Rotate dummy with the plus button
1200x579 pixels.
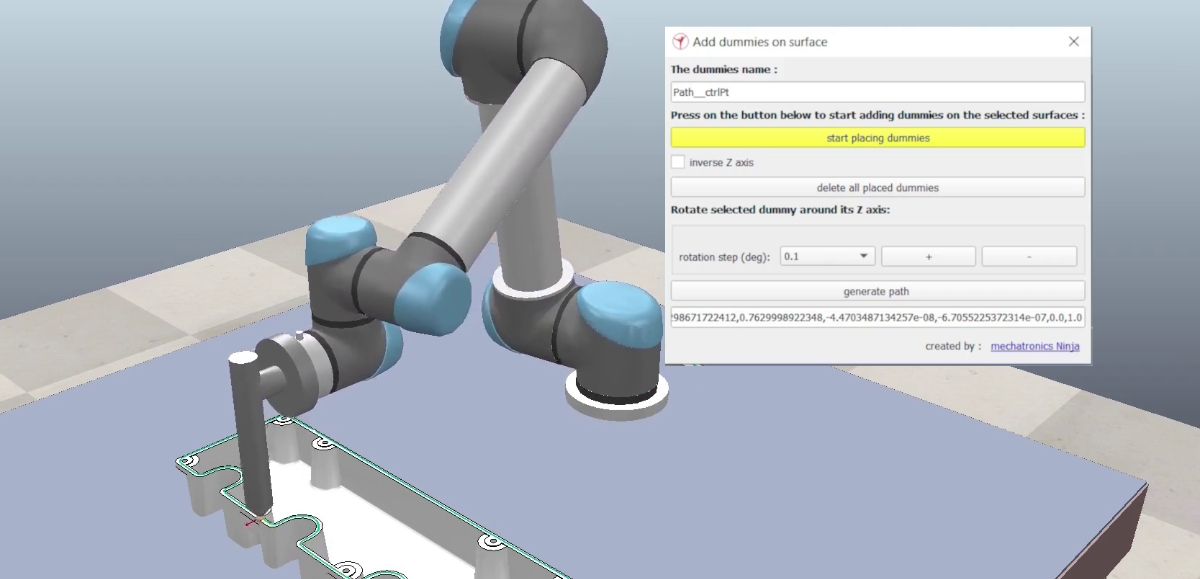tap(928, 257)
